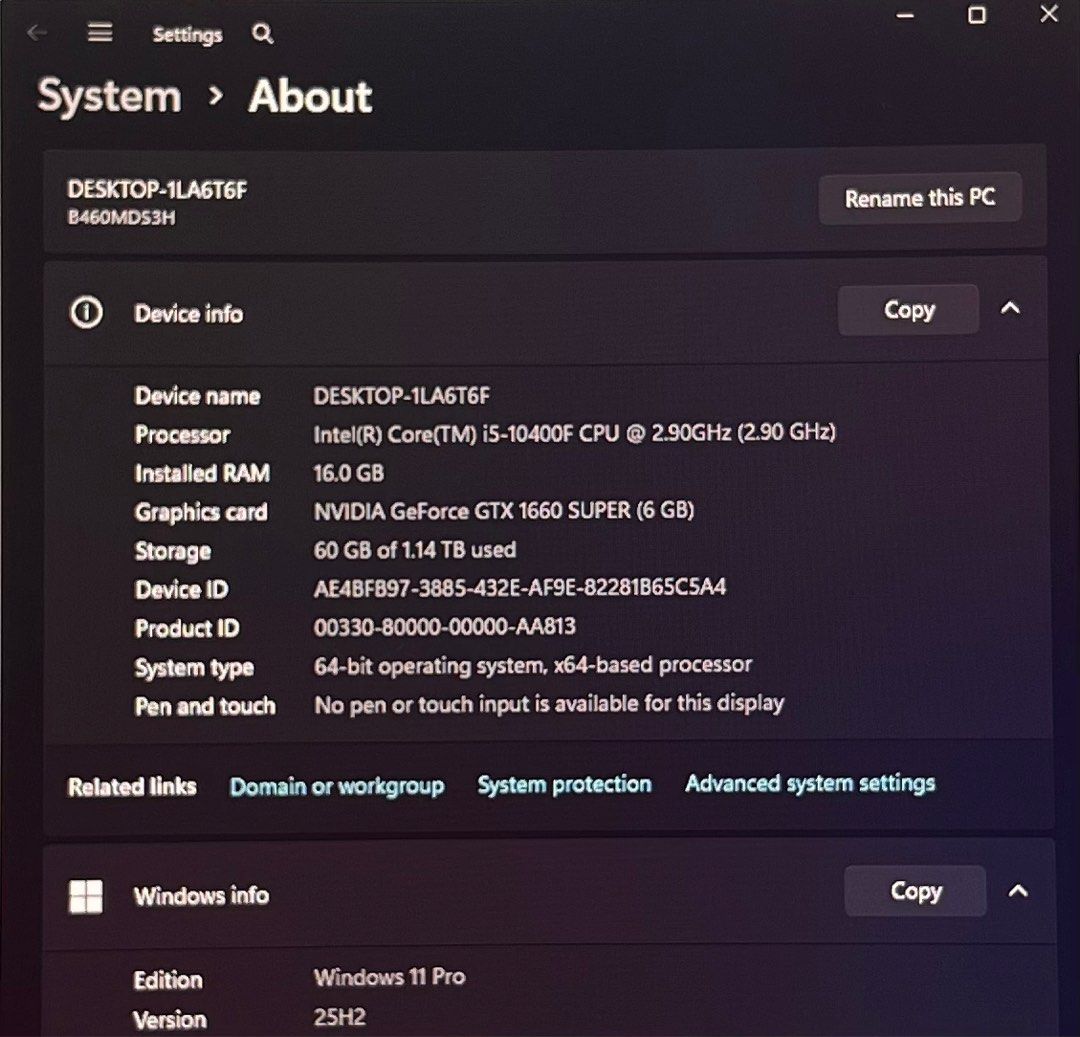Image resolution: width=1080 pixels, height=1037 pixels.
Task: Copy the Windows info details
Action: (x=915, y=891)
